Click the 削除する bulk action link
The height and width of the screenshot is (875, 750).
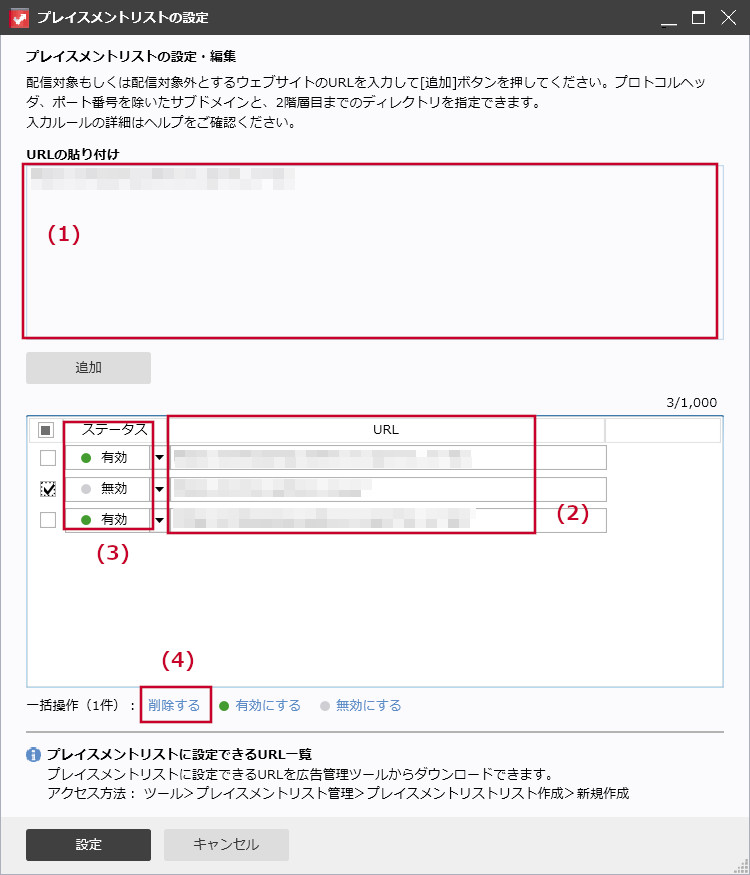click(174, 706)
